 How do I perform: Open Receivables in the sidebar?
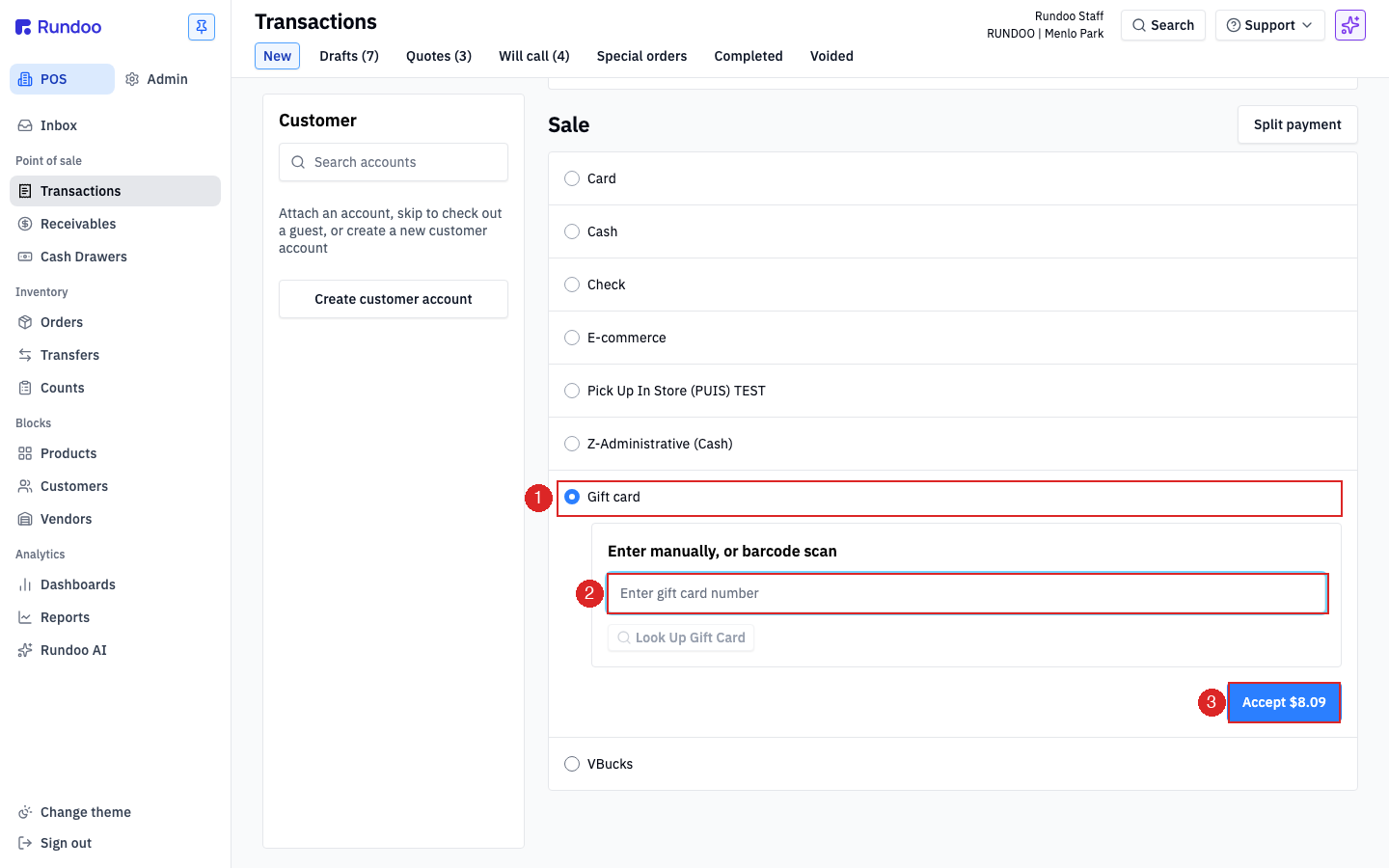pyautogui.click(x=115, y=224)
